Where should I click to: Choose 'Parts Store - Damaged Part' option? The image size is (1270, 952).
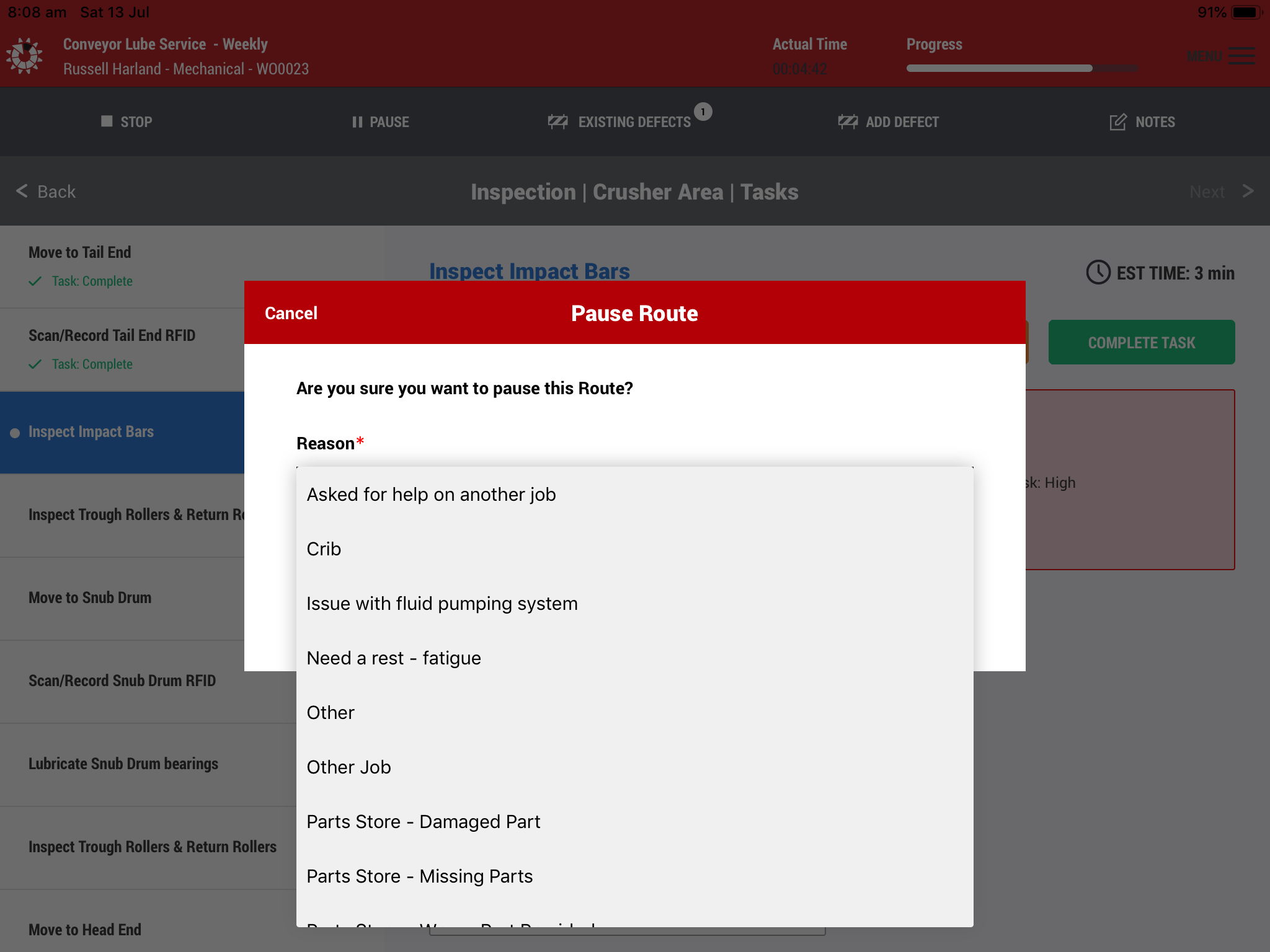tap(424, 822)
